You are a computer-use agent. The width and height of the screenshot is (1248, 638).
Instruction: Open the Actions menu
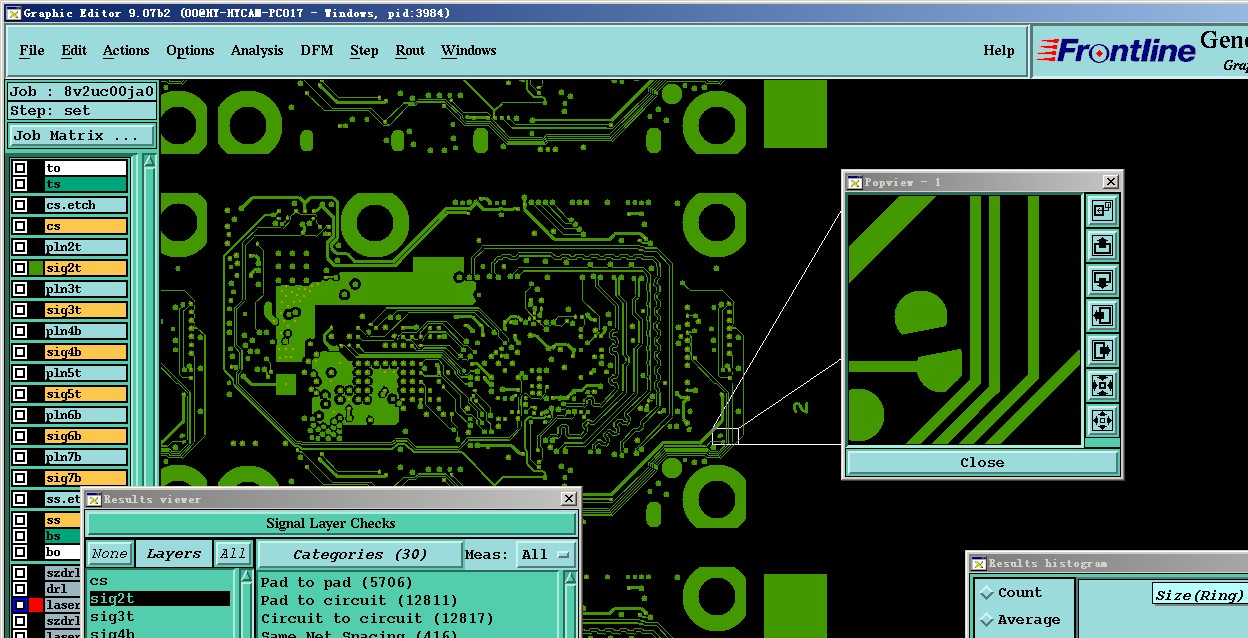(126, 50)
